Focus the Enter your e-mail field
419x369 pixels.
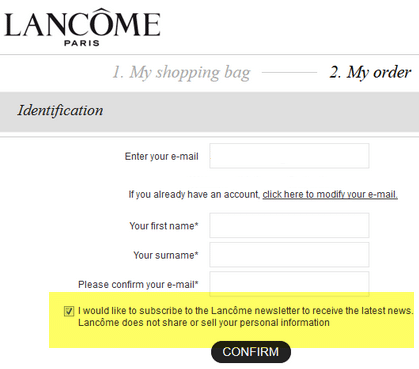289,156
